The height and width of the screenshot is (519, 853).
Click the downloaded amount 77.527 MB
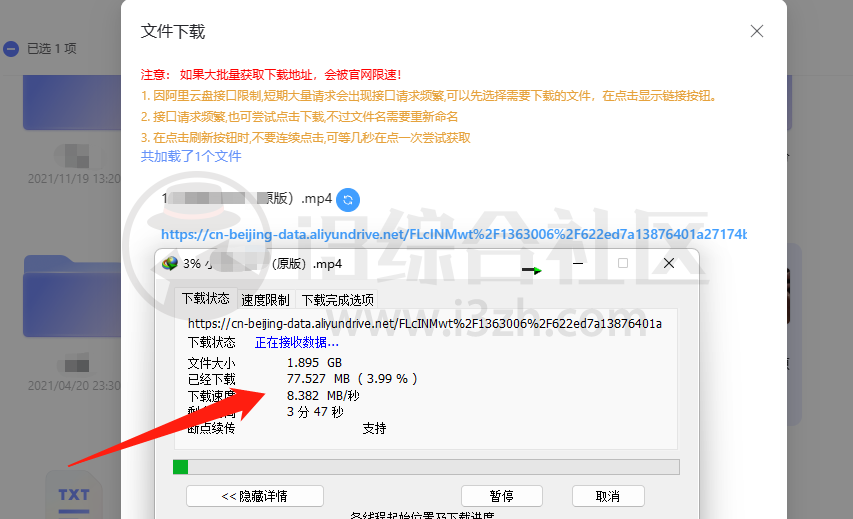point(318,379)
